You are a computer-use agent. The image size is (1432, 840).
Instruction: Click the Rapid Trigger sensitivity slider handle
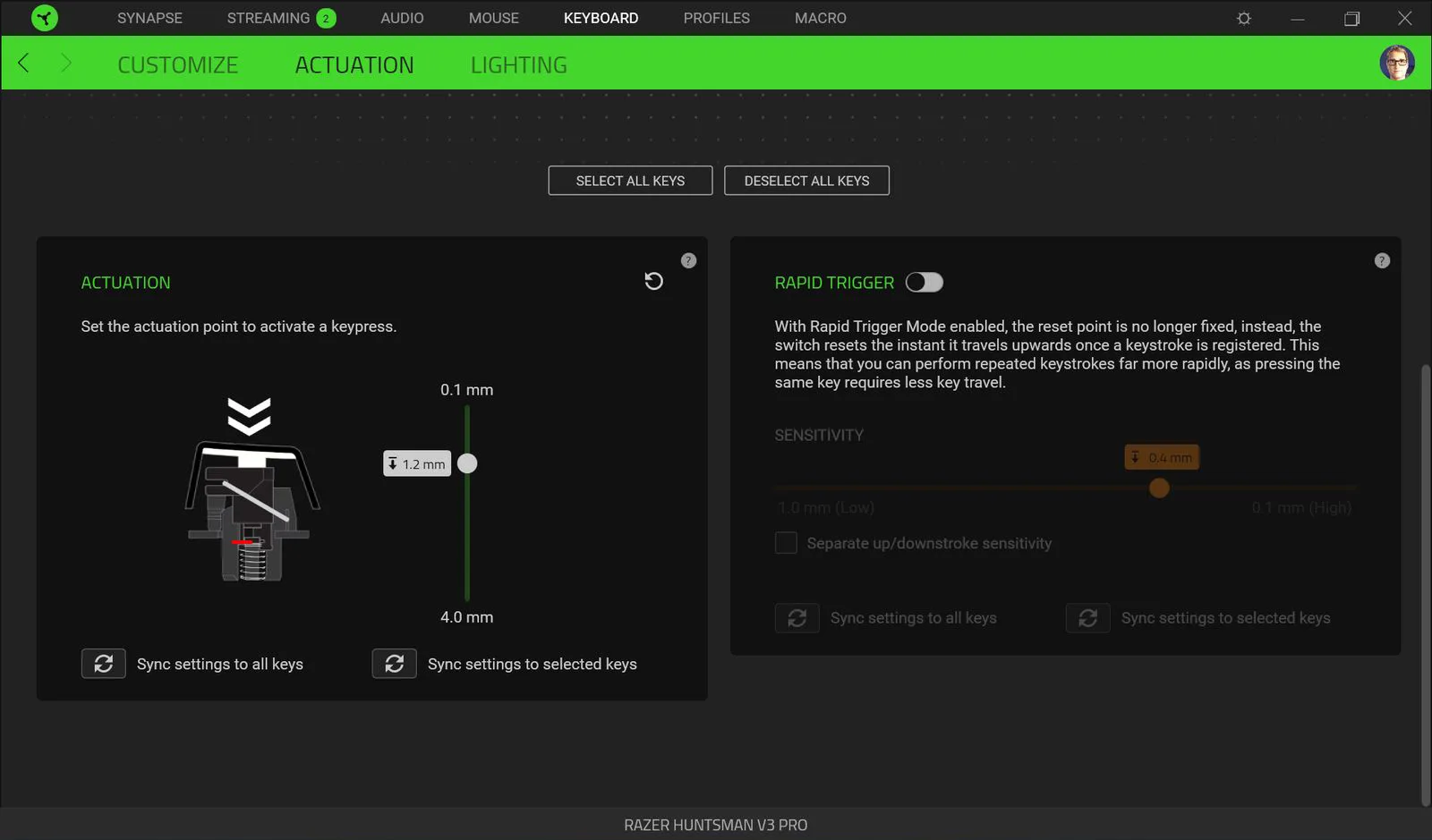click(x=1159, y=488)
